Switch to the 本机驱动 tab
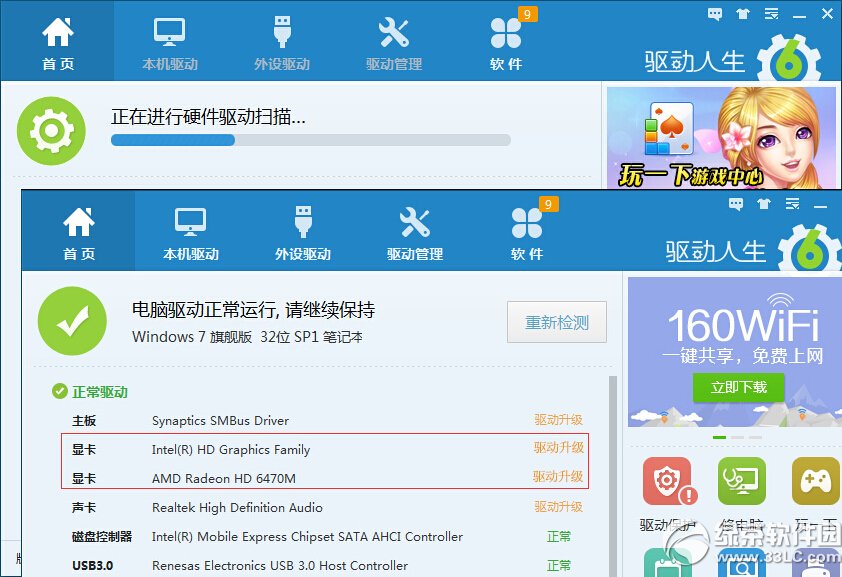The height and width of the screenshot is (577, 842). [x=190, y=230]
